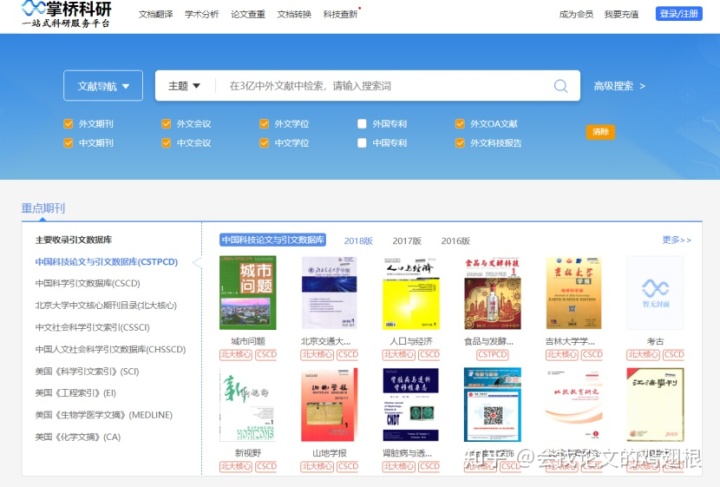Uncheck the 中文期刊 checkbox
Viewport: 720px width, 487px height.
tap(68, 143)
